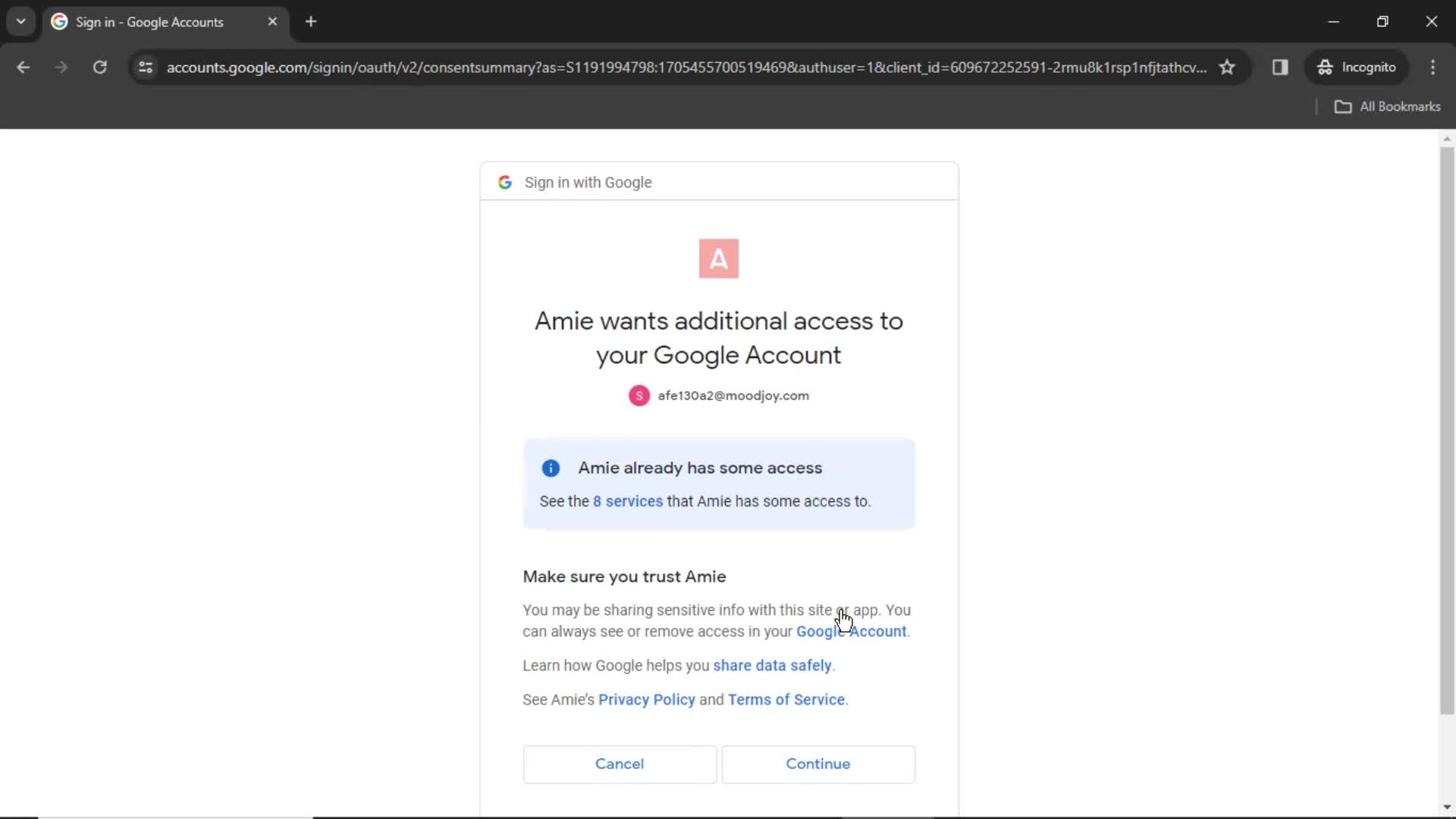
Task: Click the Cancel button
Action: [620, 763]
